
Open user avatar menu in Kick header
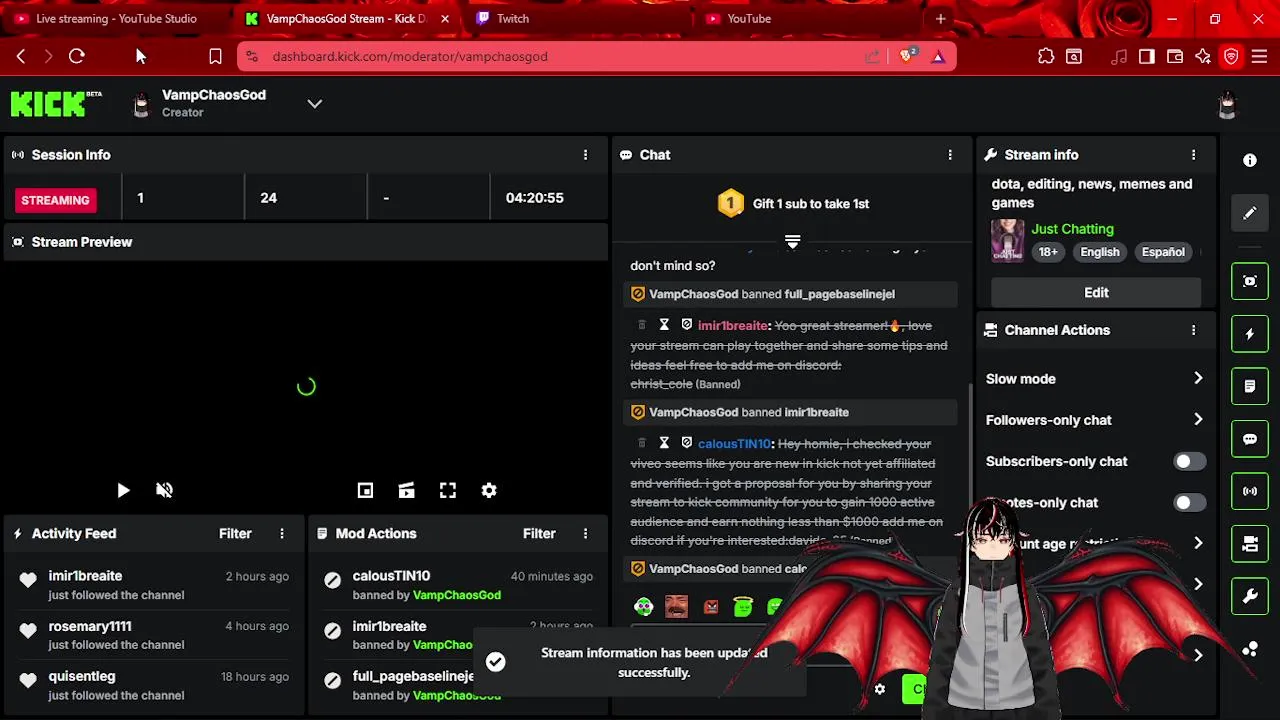click(x=1227, y=104)
